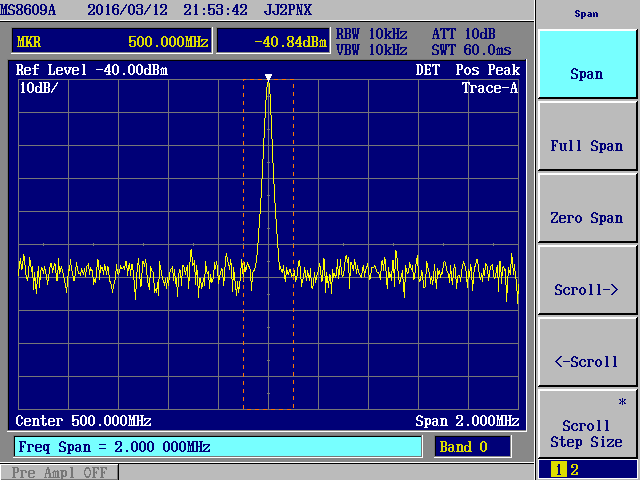This screenshot has height=480, width=640.
Task: Click the DET Pos Peak label
Action: pyautogui.click(x=468, y=70)
